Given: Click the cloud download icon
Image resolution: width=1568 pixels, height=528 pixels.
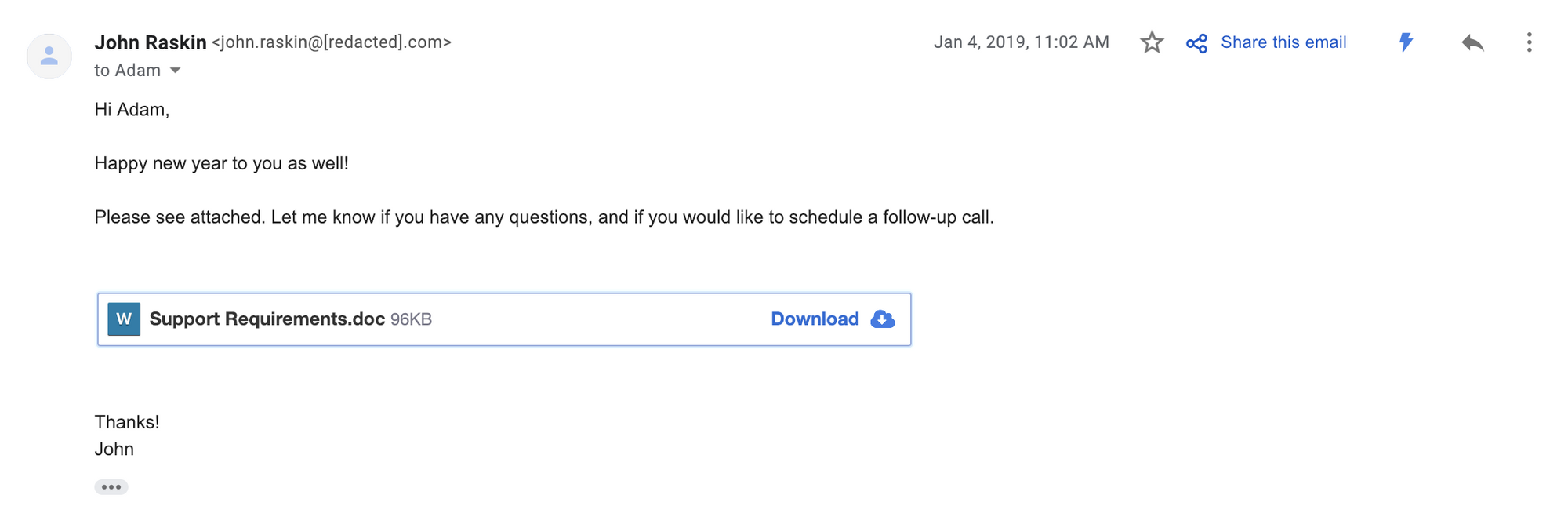Looking at the screenshot, I should 883,319.
